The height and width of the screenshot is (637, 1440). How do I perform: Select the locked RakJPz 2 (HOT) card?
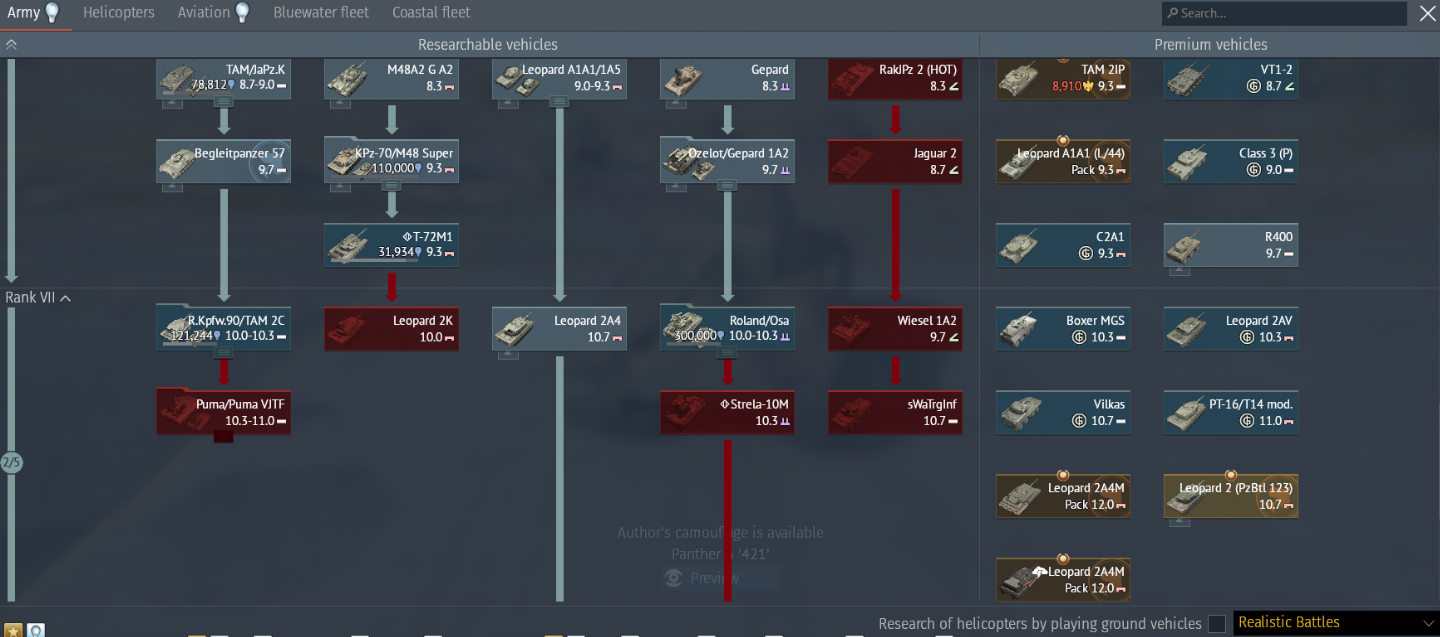(896, 78)
